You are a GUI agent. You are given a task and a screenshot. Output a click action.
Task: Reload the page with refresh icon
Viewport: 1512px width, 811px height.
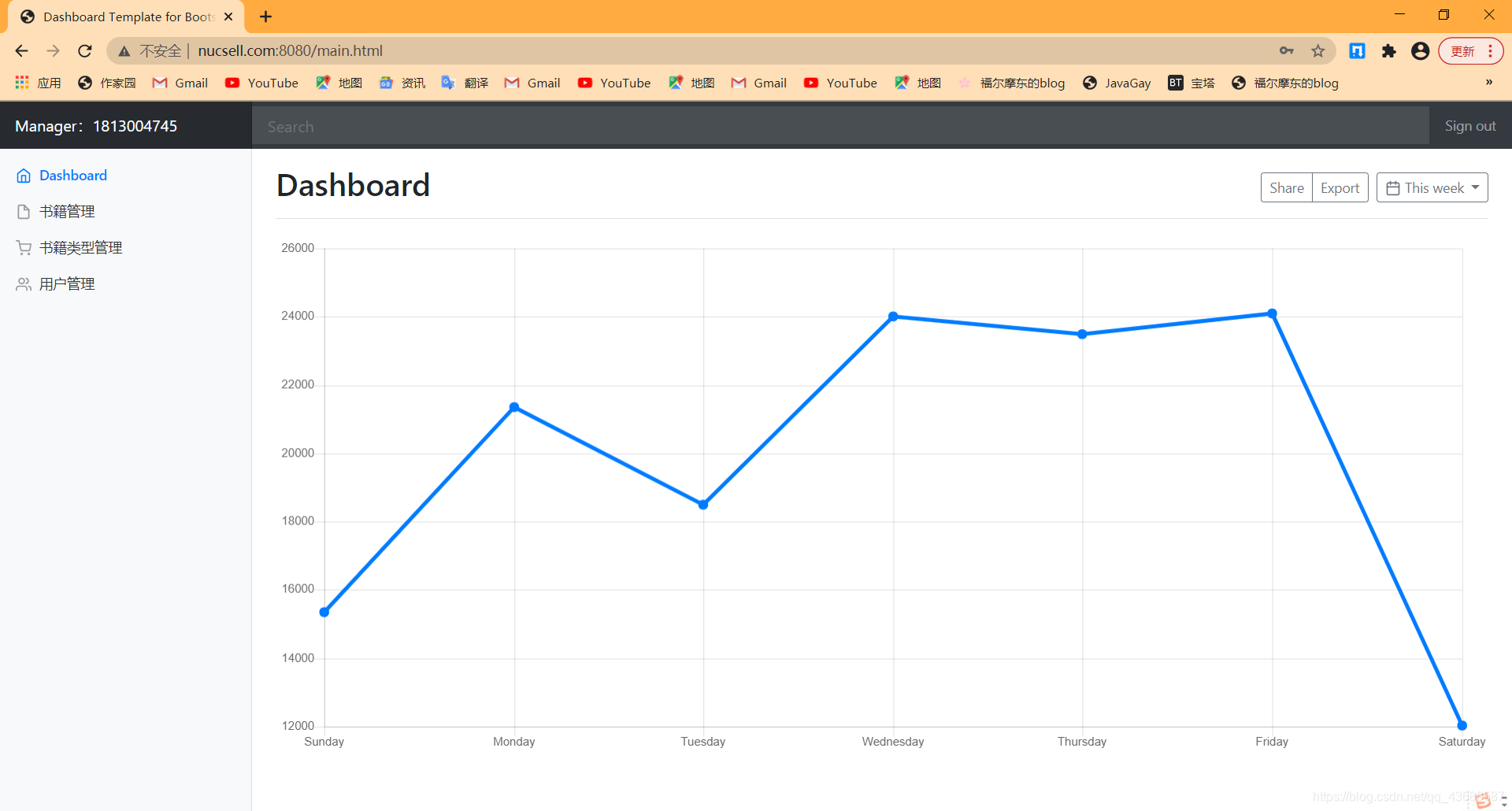85,50
